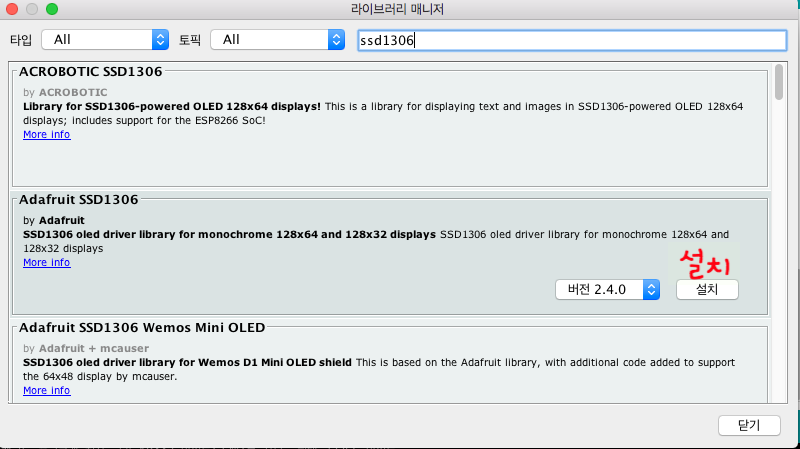Open the 버전 2.4.0 version dropdown
Viewport: 800px width, 449px height.
(608, 290)
